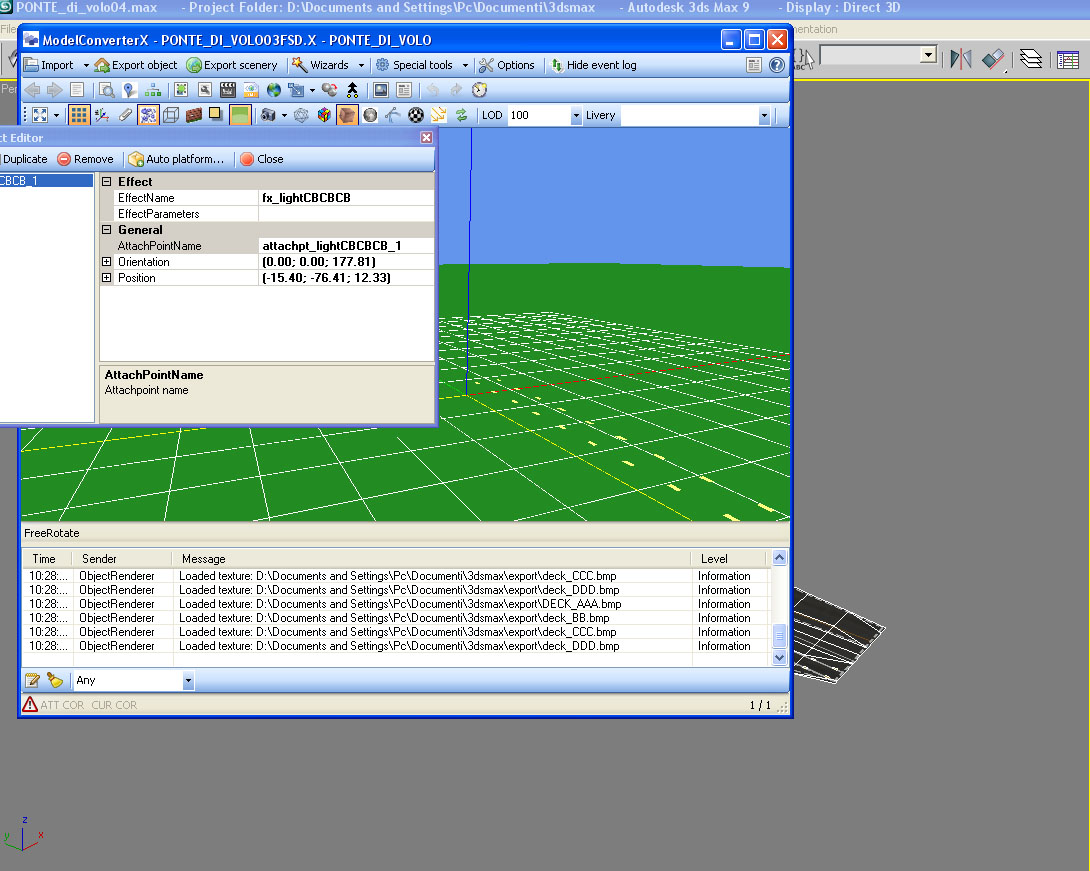Click the globe icon in toolbar

273,90
